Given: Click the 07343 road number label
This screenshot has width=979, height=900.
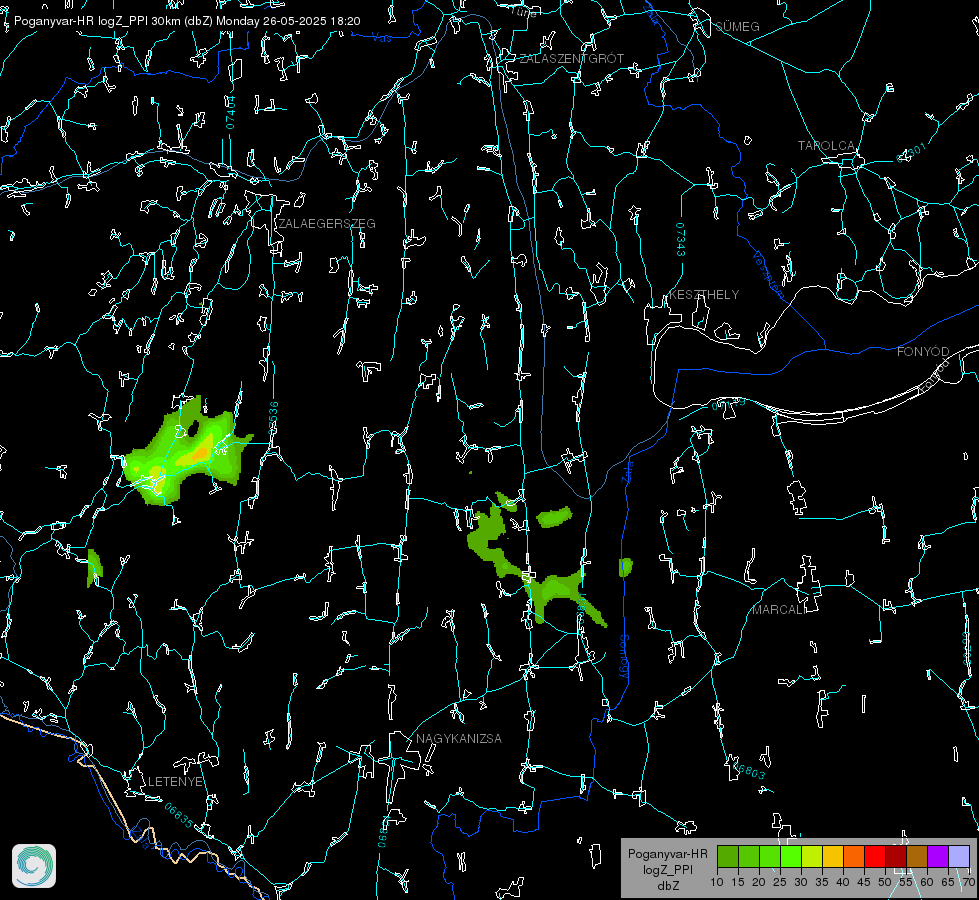Looking at the screenshot, I should [x=681, y=240].
